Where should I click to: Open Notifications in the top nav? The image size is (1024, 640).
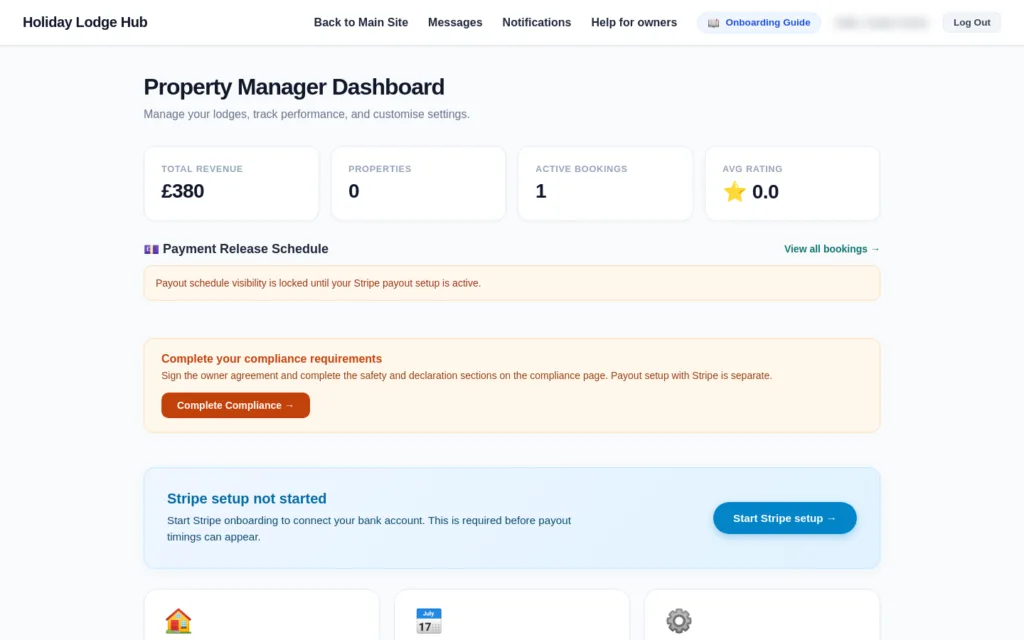point(536,22)
